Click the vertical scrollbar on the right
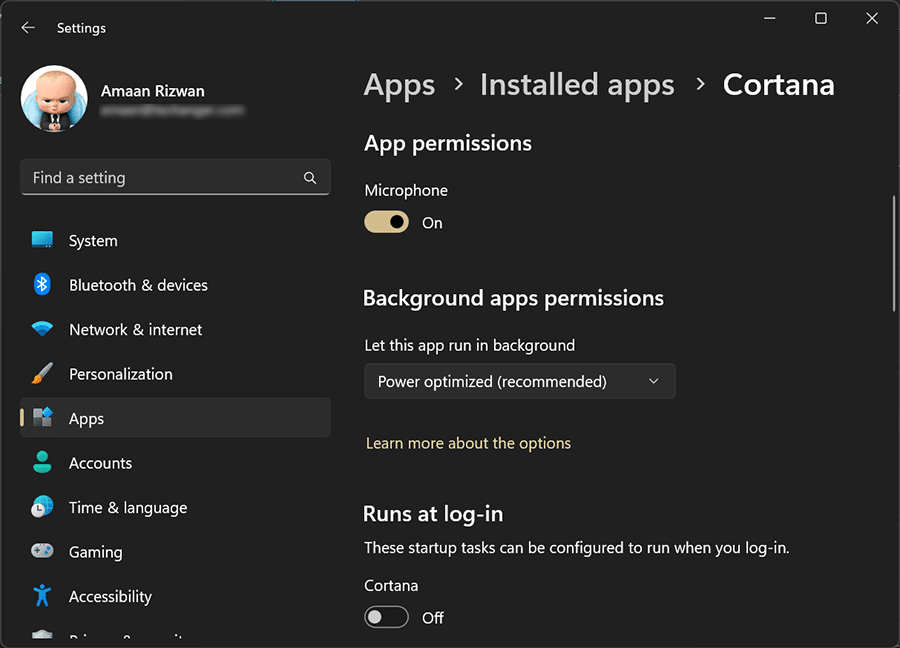The height and width of the screenshot is (648, 900). point(893,254)
